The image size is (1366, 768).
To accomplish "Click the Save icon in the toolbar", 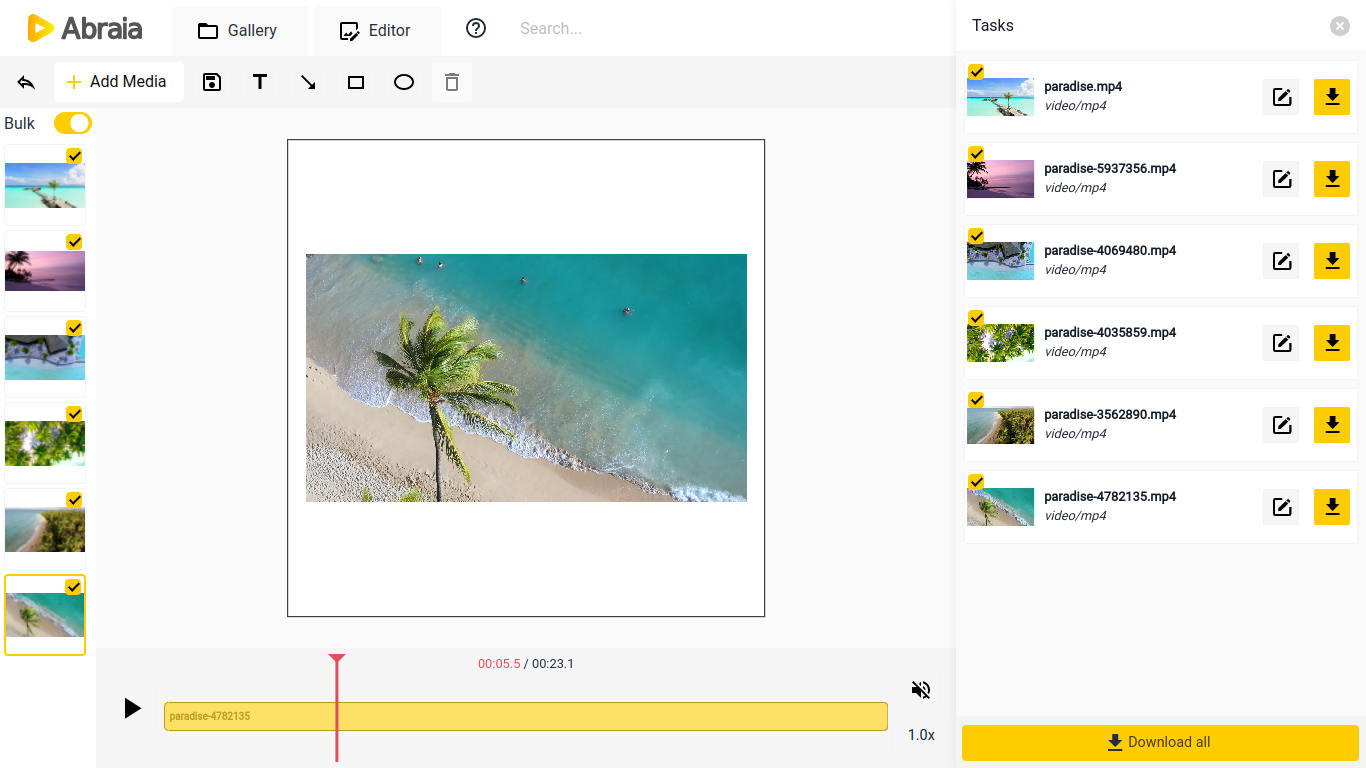I will [212, 82].
